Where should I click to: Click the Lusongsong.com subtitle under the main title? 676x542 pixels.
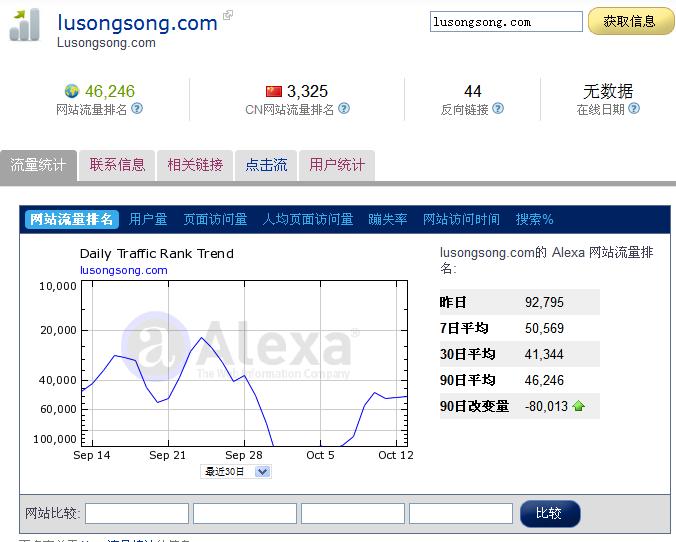click(106, 43)
